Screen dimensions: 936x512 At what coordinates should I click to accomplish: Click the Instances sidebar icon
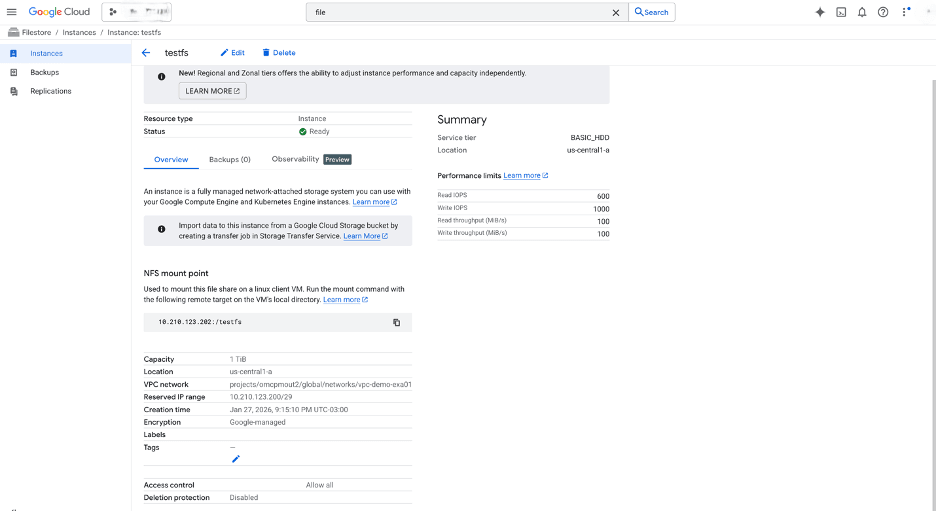tap(14, 53)
